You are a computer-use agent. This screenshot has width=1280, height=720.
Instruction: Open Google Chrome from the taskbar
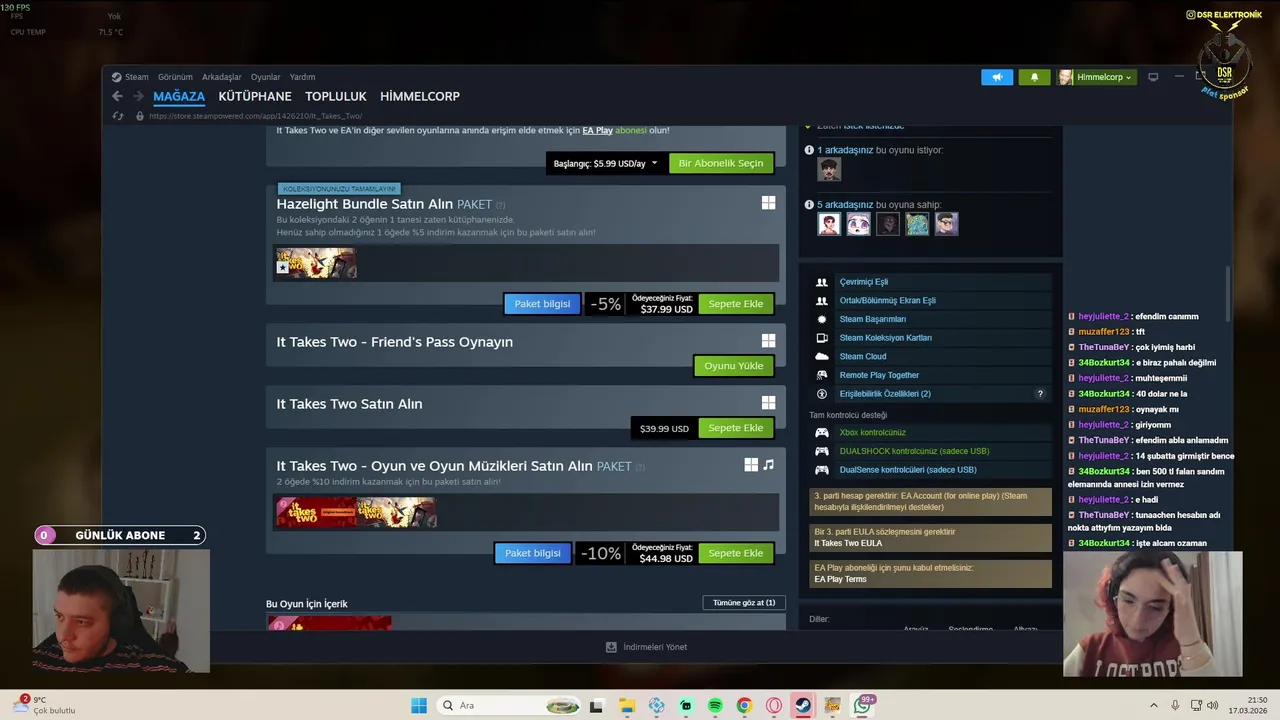[x=744, y=705]
